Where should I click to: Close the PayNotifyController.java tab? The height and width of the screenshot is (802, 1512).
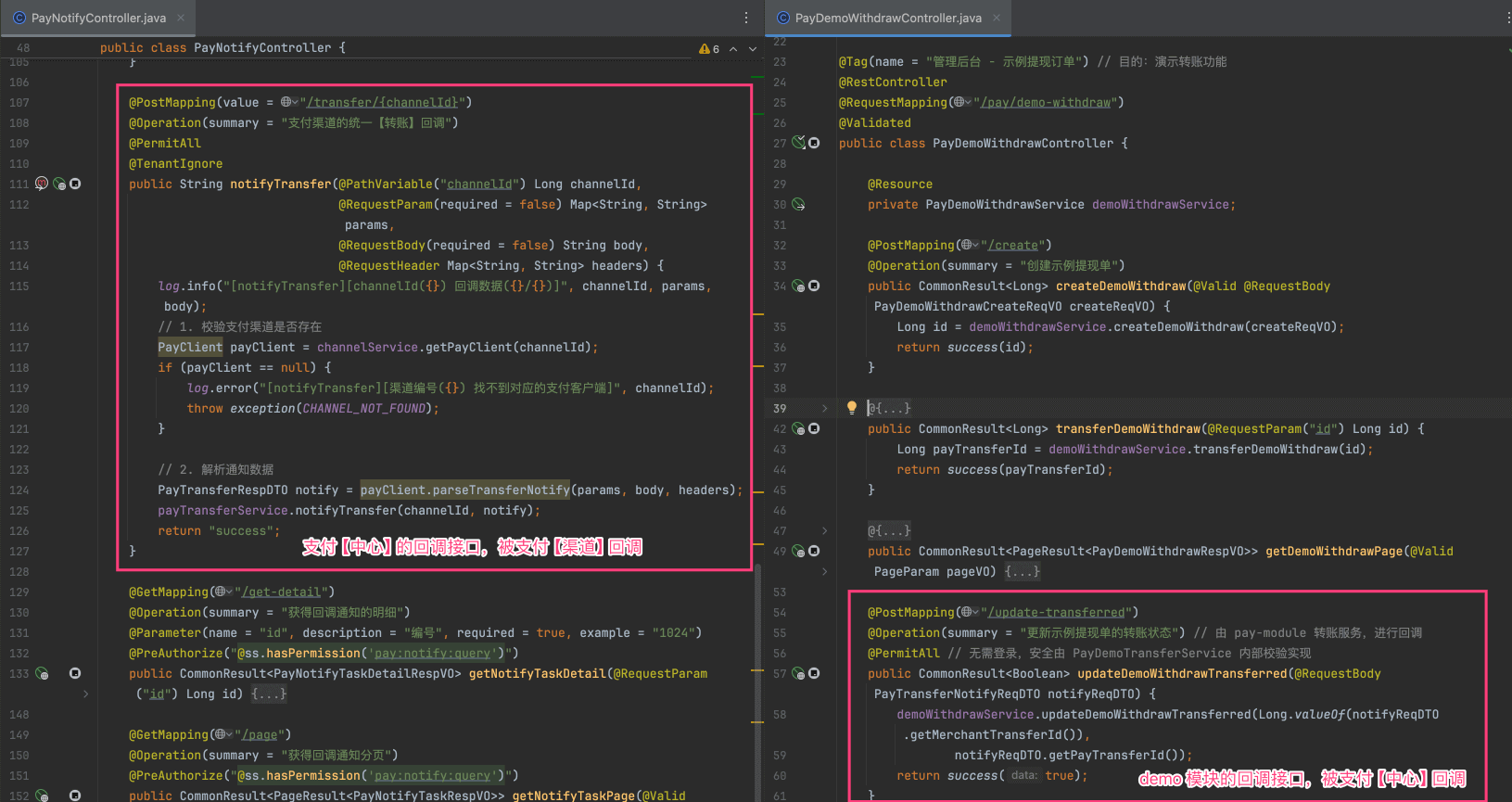(181, 18)
